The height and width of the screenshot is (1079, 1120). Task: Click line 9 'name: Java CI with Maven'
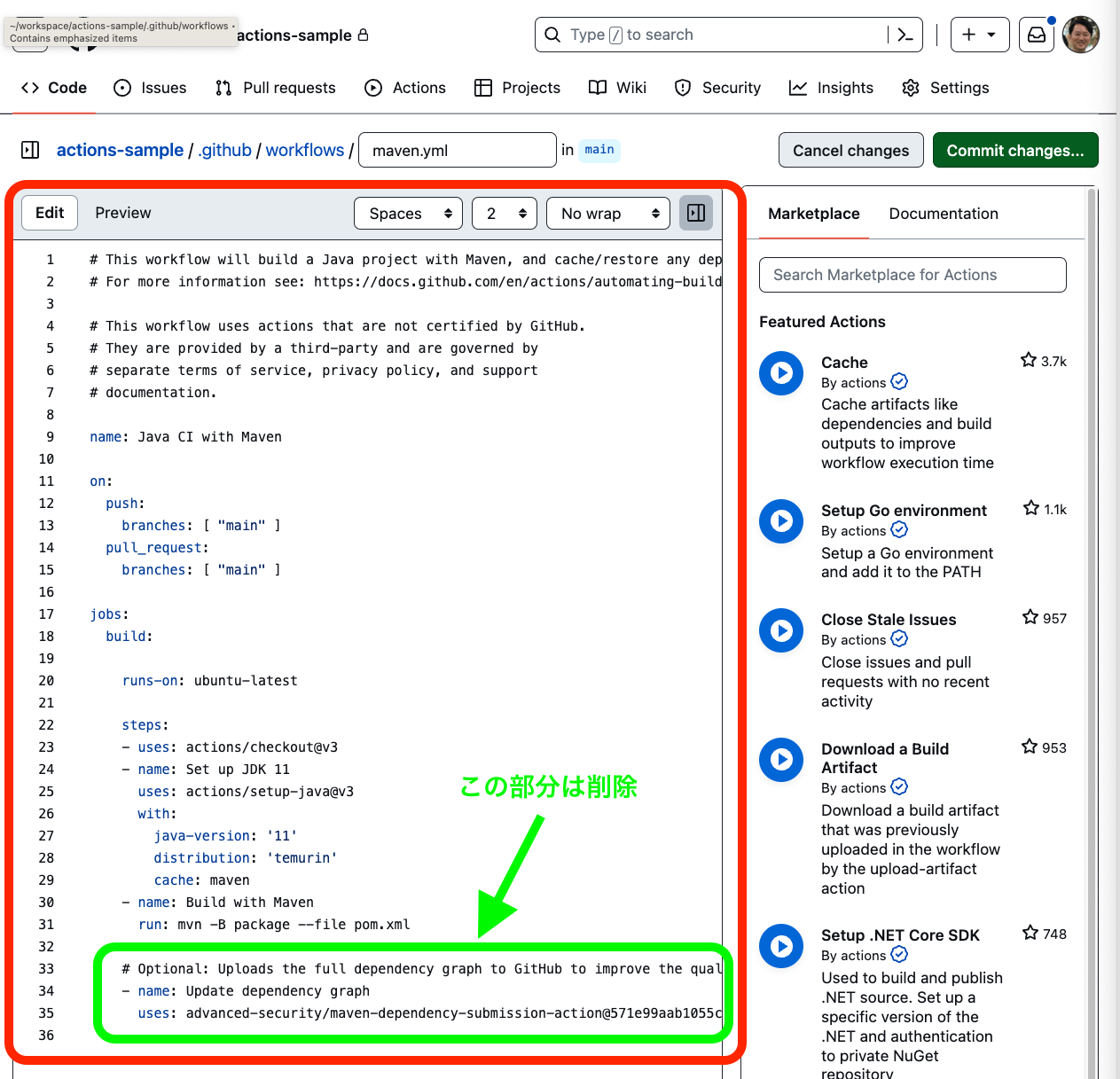point(185,437)
